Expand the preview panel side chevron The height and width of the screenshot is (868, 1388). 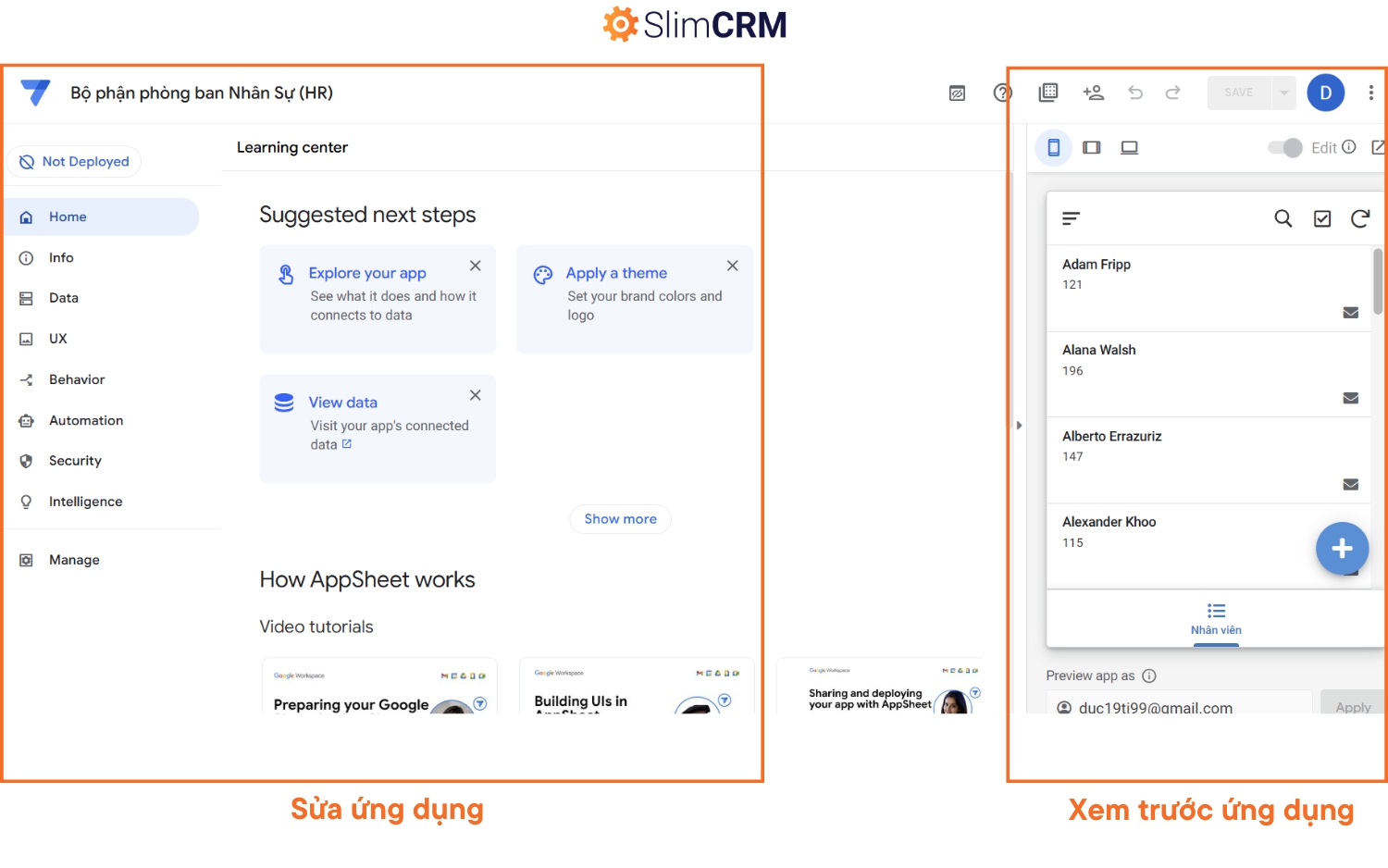point(1019,425)
